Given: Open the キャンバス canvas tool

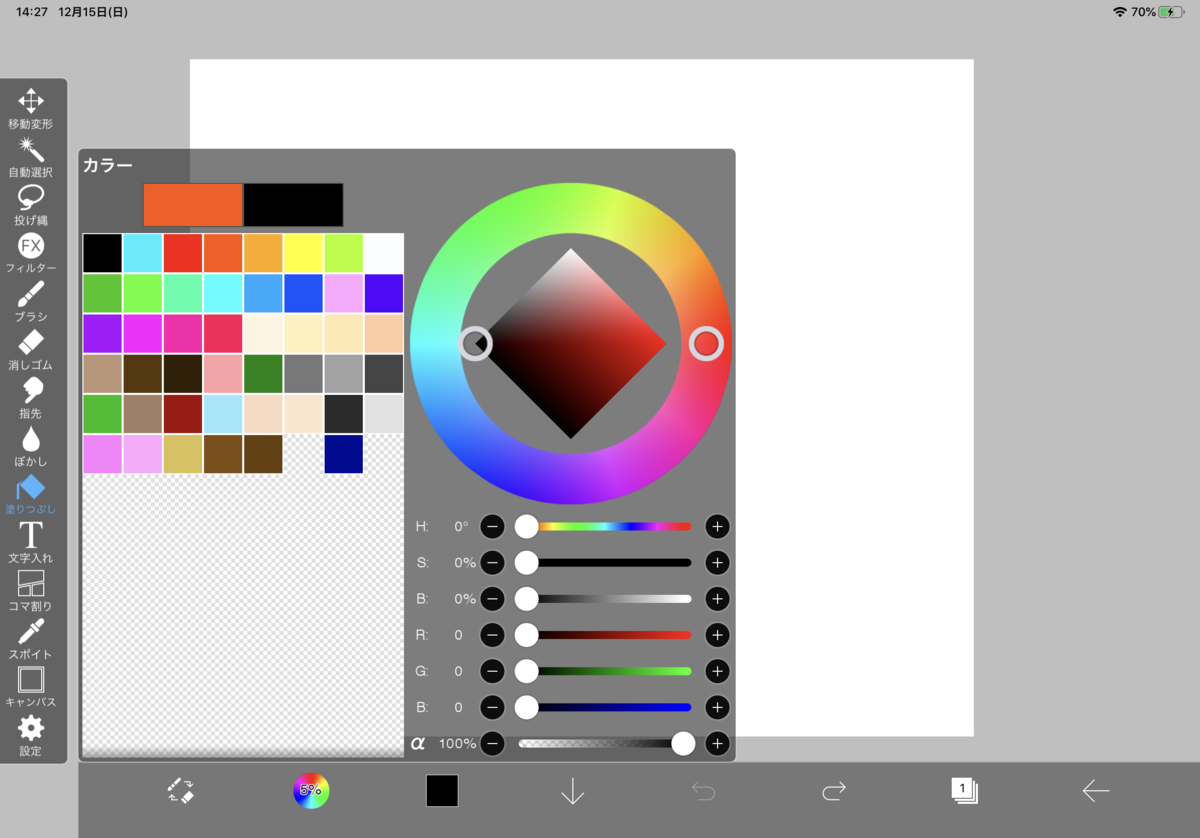Looking at the screenshot, I should click(x=31, y=686).
